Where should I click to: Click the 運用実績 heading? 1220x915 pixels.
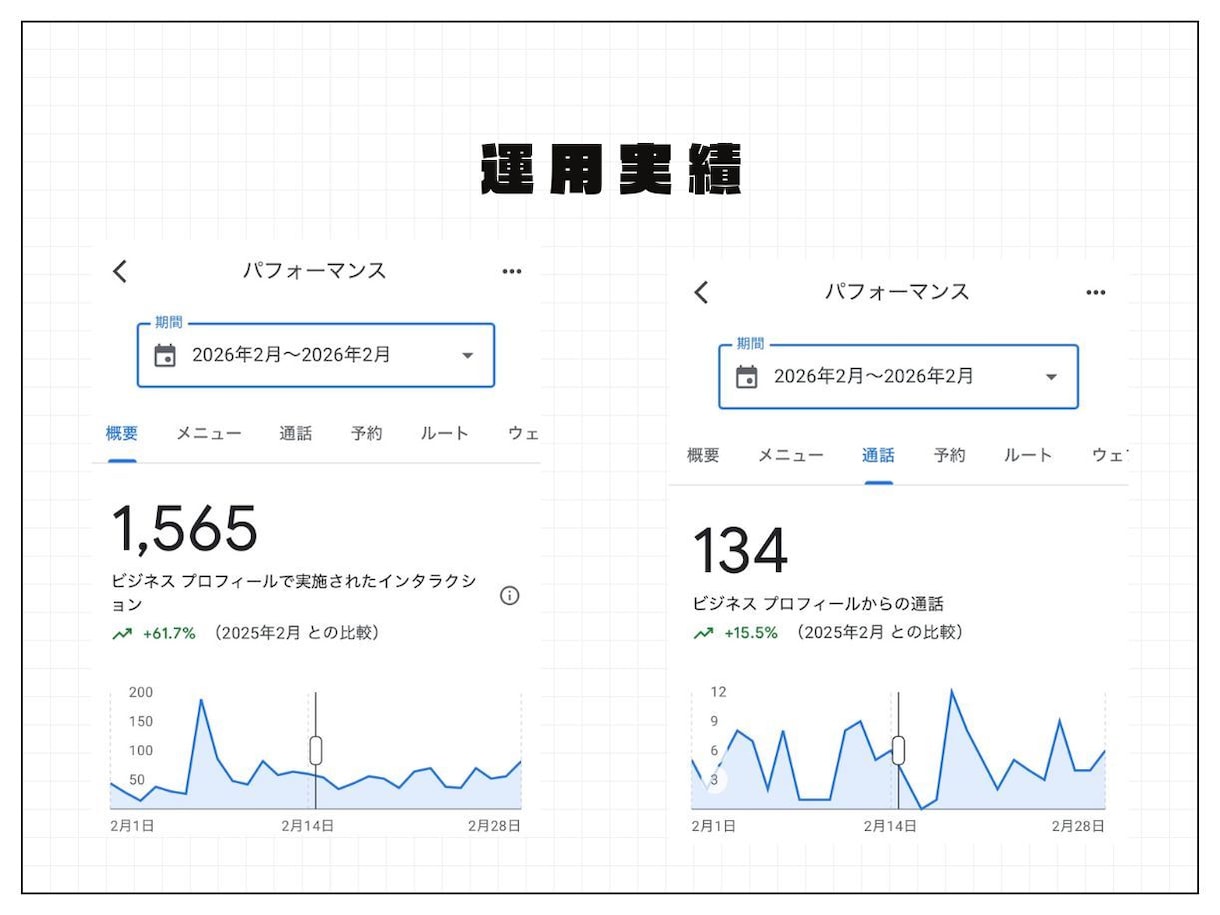610,171
